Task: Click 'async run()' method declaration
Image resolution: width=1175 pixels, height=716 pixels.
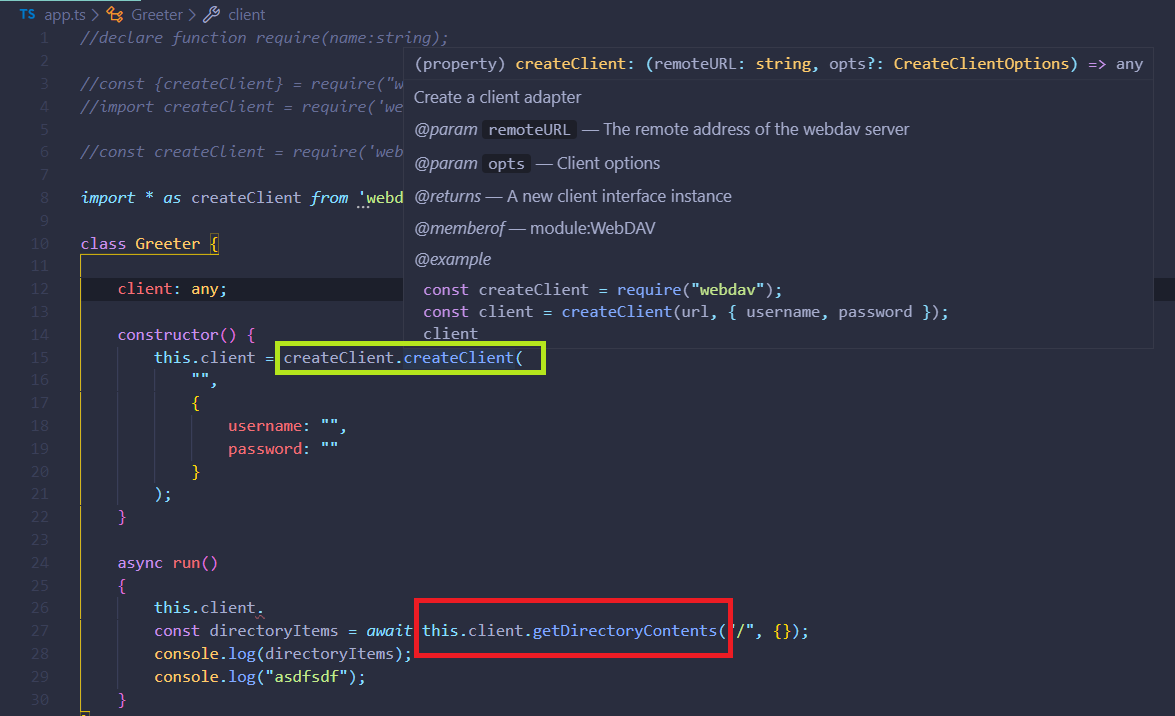Action: [x=168, y=562]
